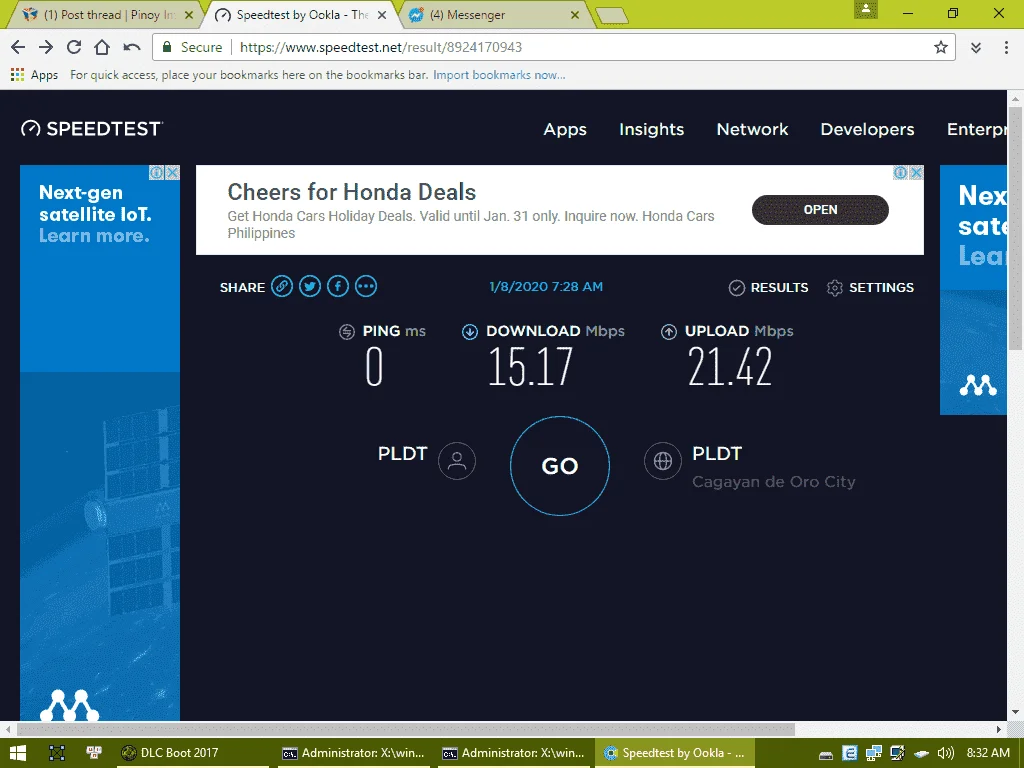
Task: Reload the Speedtest page
Action: pyautogui.click(x=74, y=47)
